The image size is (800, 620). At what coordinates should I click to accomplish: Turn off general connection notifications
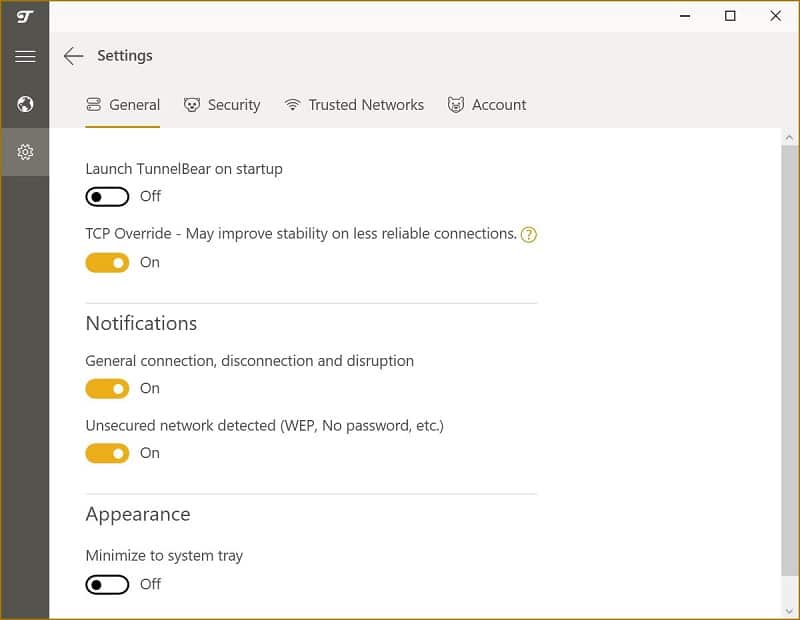pyautogui.click(x=107, y=389)
